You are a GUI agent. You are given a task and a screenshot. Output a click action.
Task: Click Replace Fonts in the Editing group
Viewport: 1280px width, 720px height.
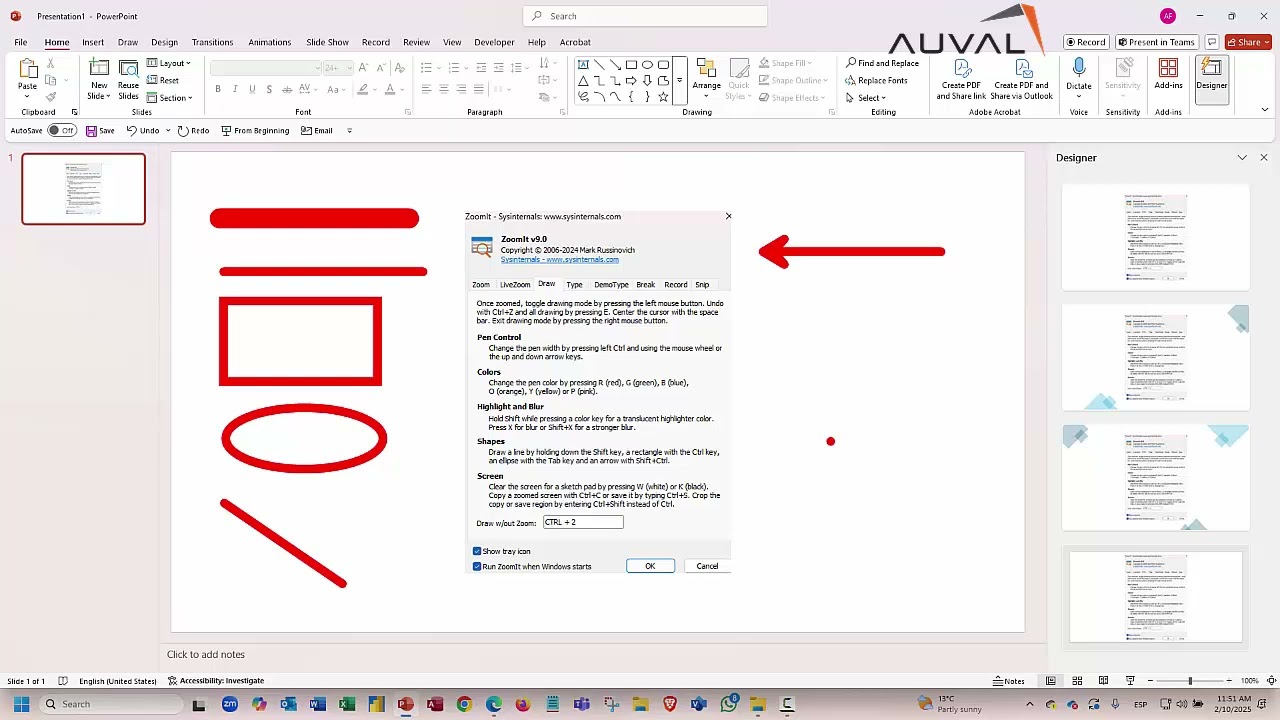(876, 80)
